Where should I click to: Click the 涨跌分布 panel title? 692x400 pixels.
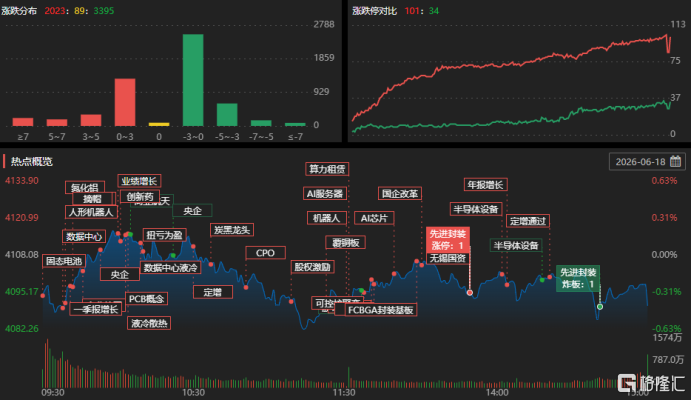19,11
